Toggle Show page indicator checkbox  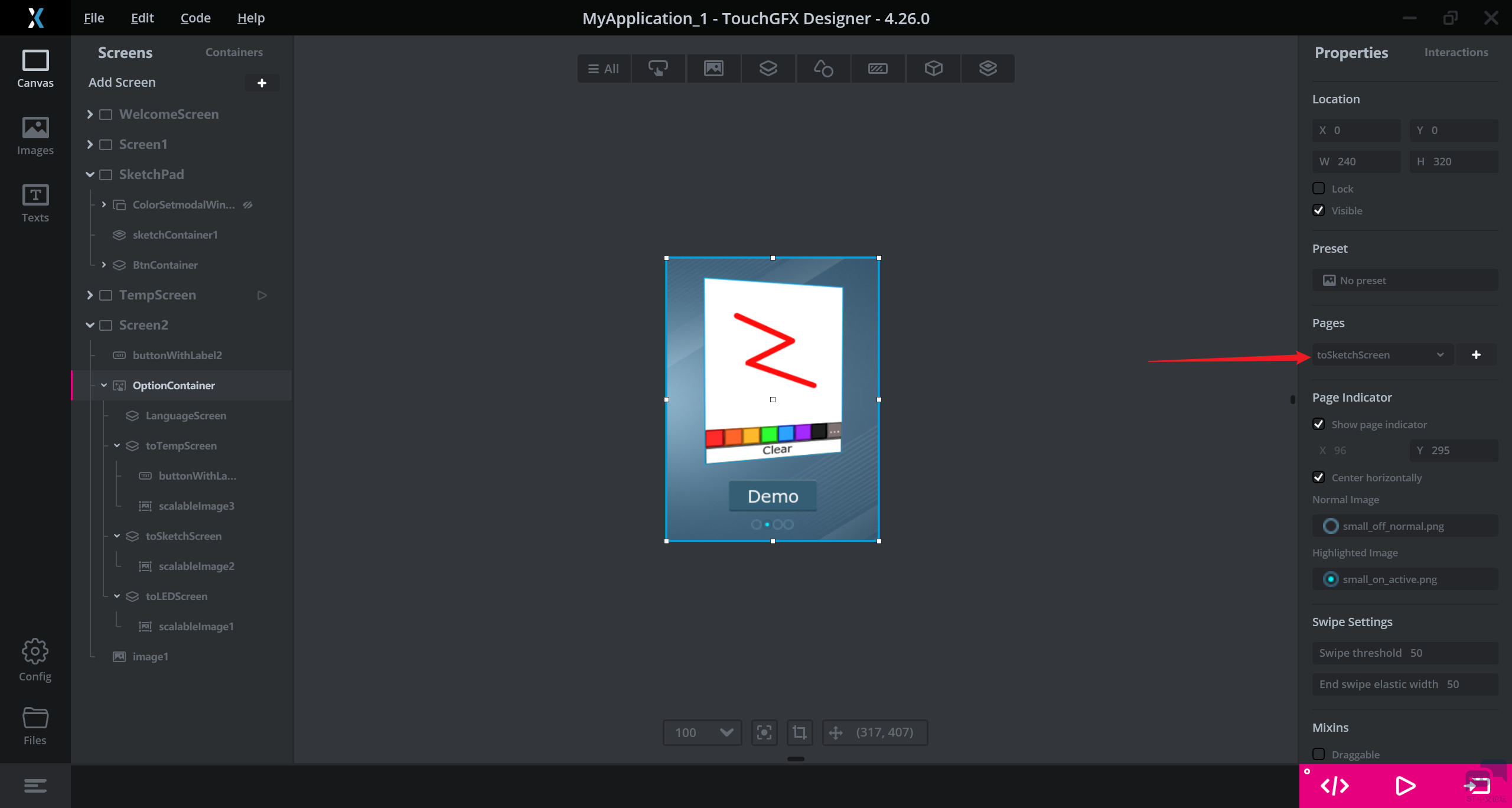[x=1318, y=424]
